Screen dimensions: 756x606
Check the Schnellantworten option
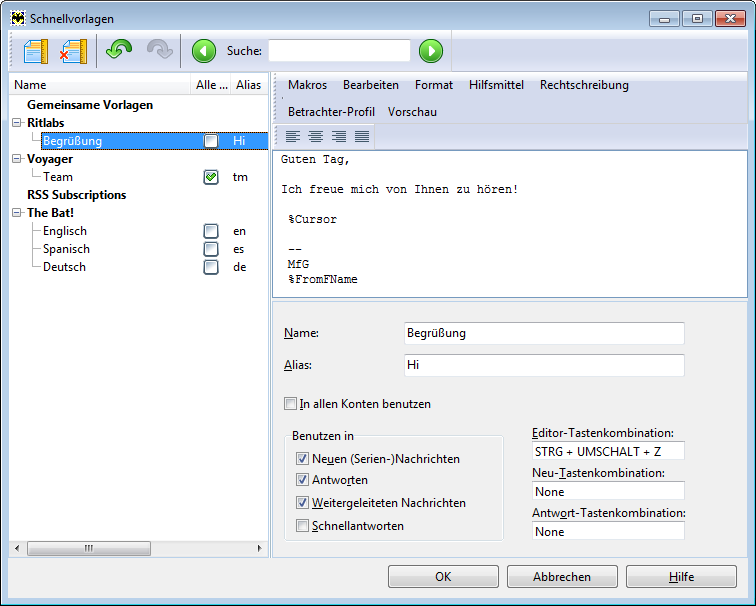tap(303, 525)
